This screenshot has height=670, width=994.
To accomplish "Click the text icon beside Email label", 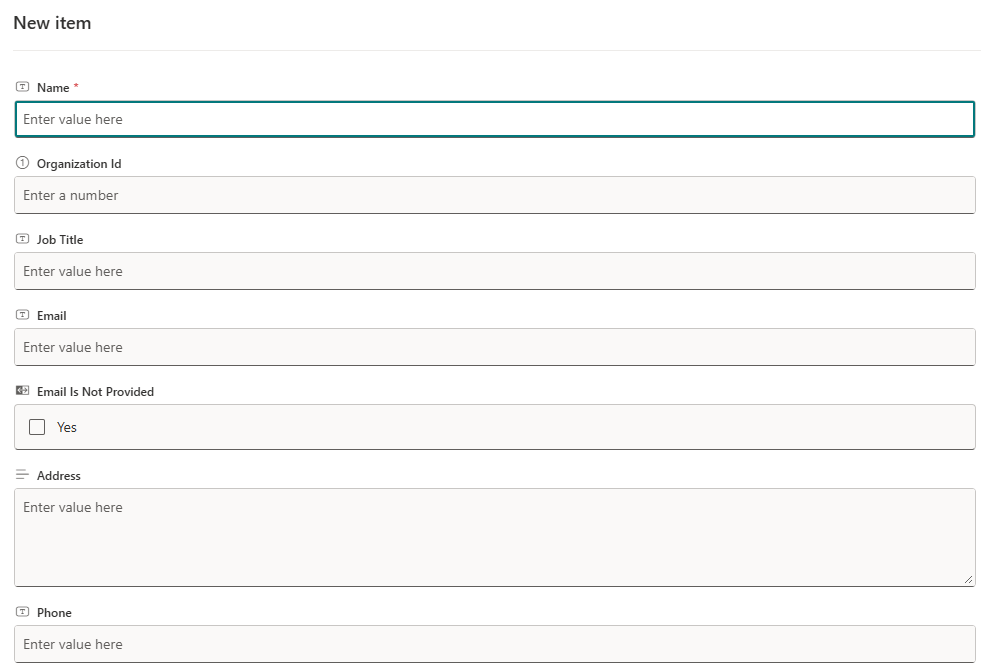I will 23,315.
